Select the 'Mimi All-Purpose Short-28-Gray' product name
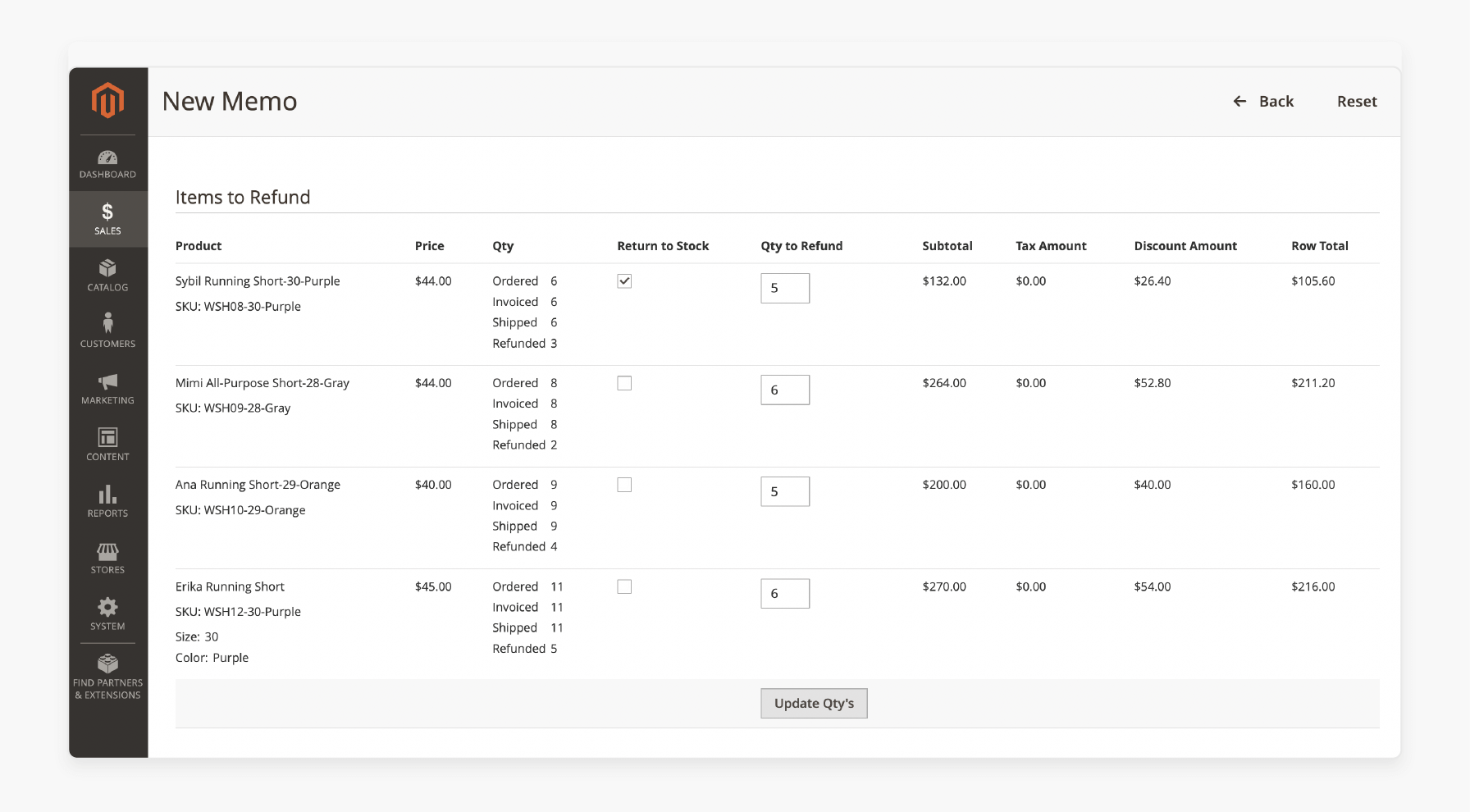The width and height of the screenshot is (1470, 812). click(262, 383)
